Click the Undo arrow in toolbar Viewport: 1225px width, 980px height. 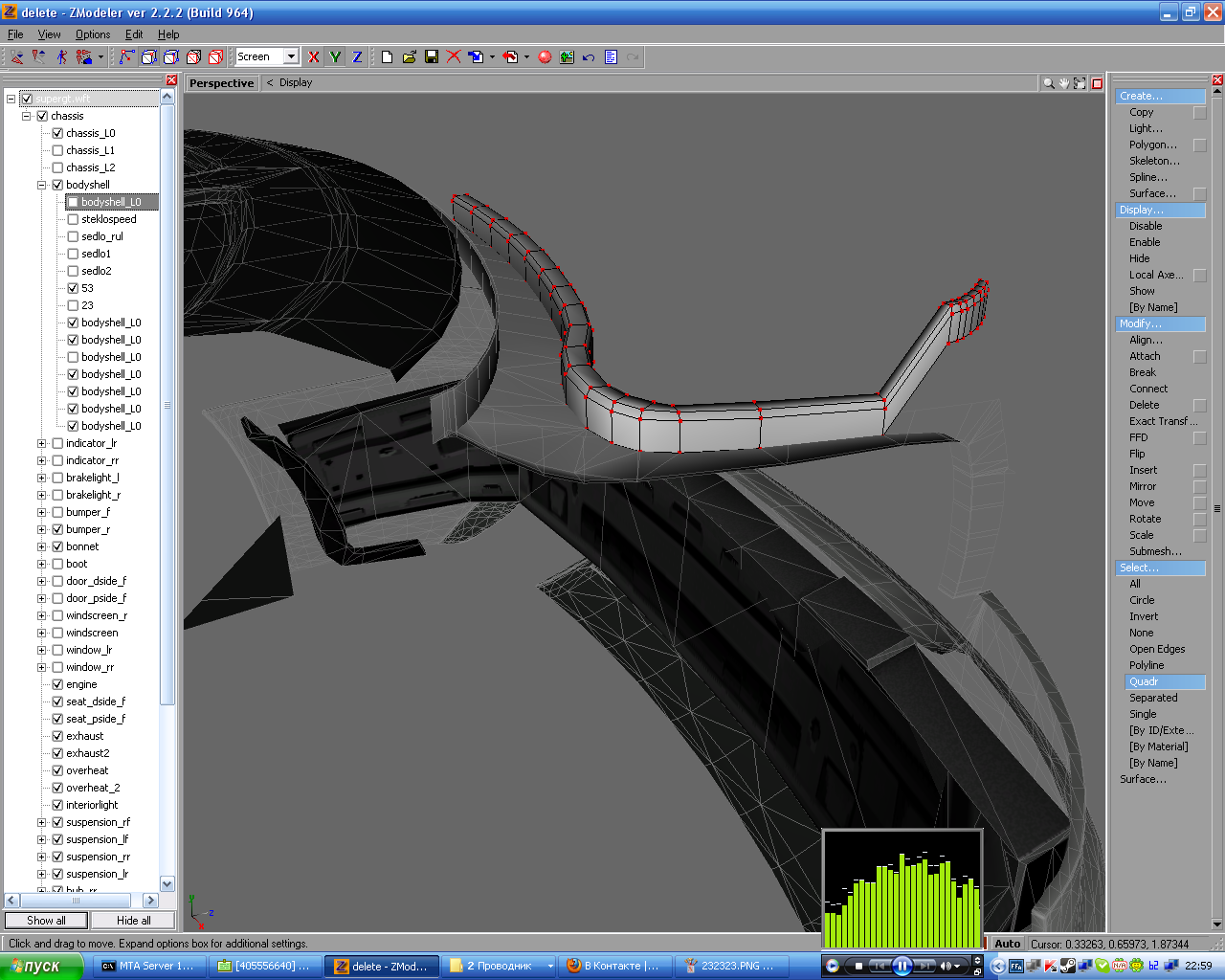point(589,57)
